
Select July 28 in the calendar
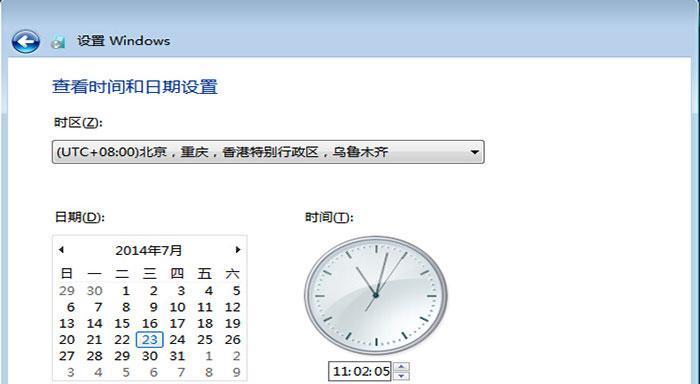tap(95, 356)
